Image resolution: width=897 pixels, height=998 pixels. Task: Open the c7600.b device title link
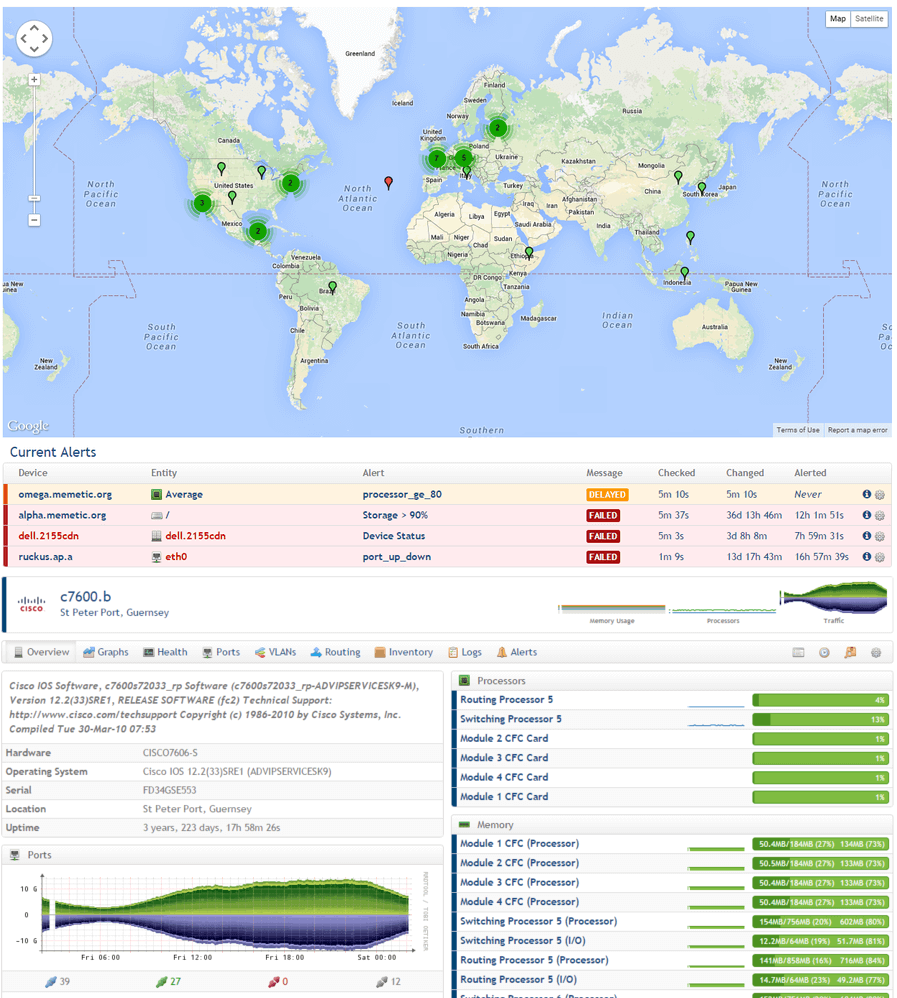pos(86,597)
